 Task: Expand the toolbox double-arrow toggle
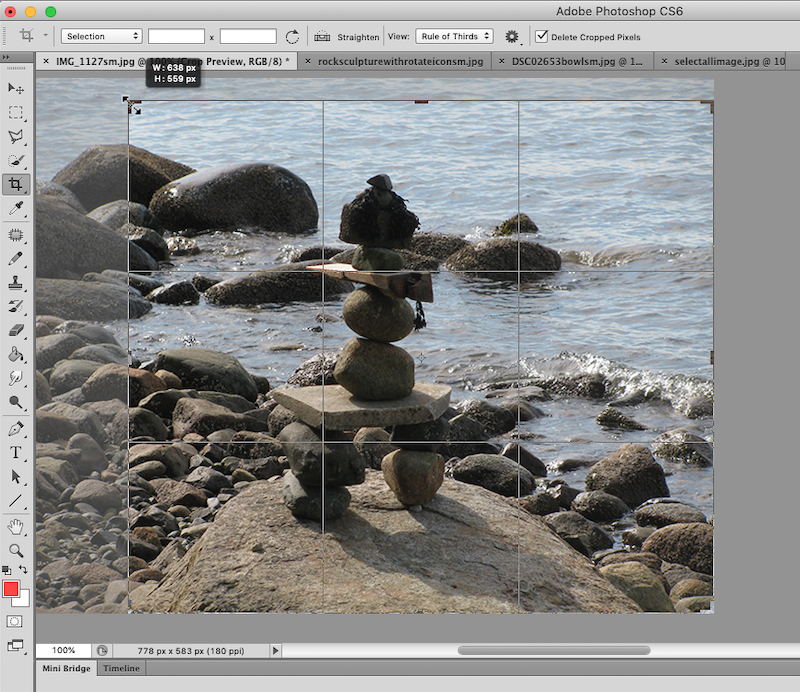coord(6,57)
